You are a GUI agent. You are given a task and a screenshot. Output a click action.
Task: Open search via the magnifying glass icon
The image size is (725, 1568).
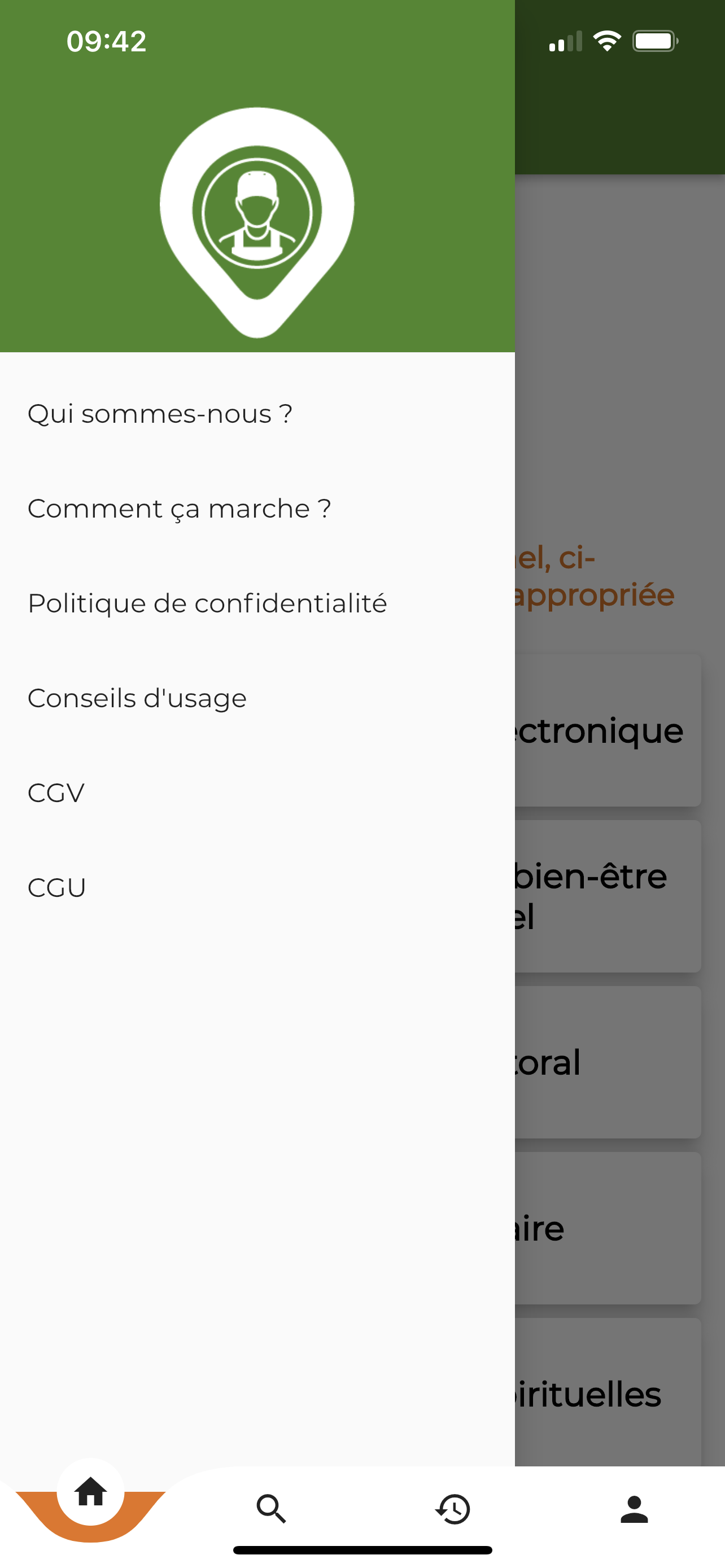[x=272, y=1509]
